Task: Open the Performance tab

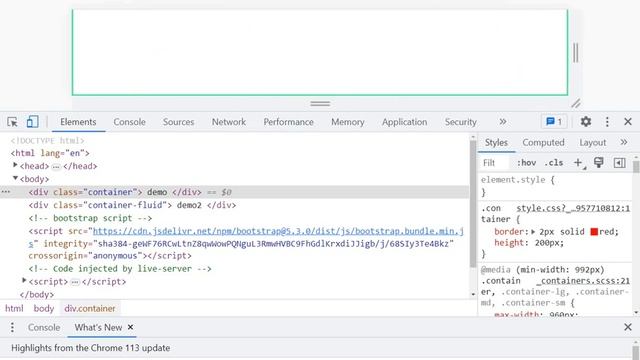Action: [x=288, y=122]
